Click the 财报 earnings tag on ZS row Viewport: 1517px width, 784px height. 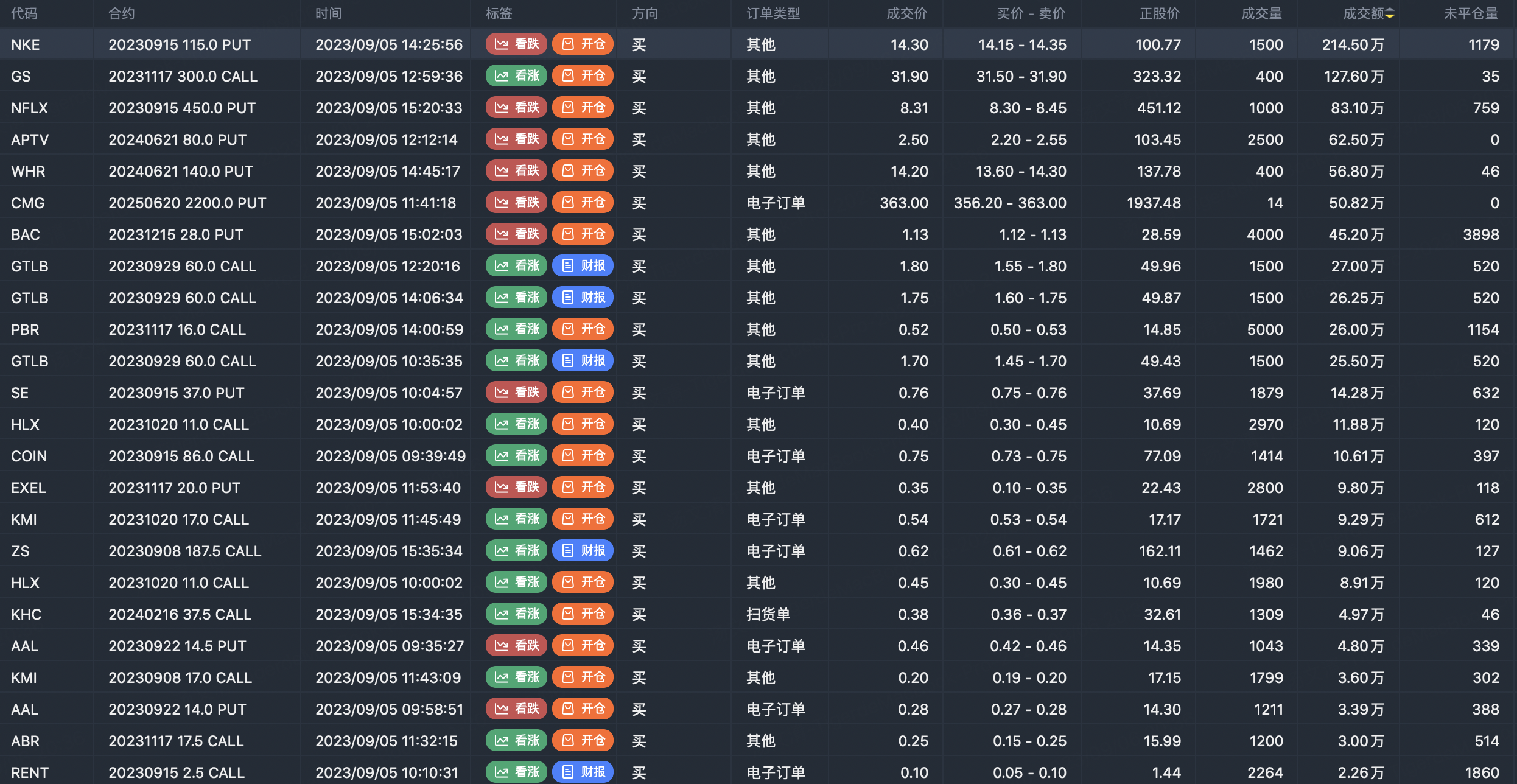click(x=583, y=551)
